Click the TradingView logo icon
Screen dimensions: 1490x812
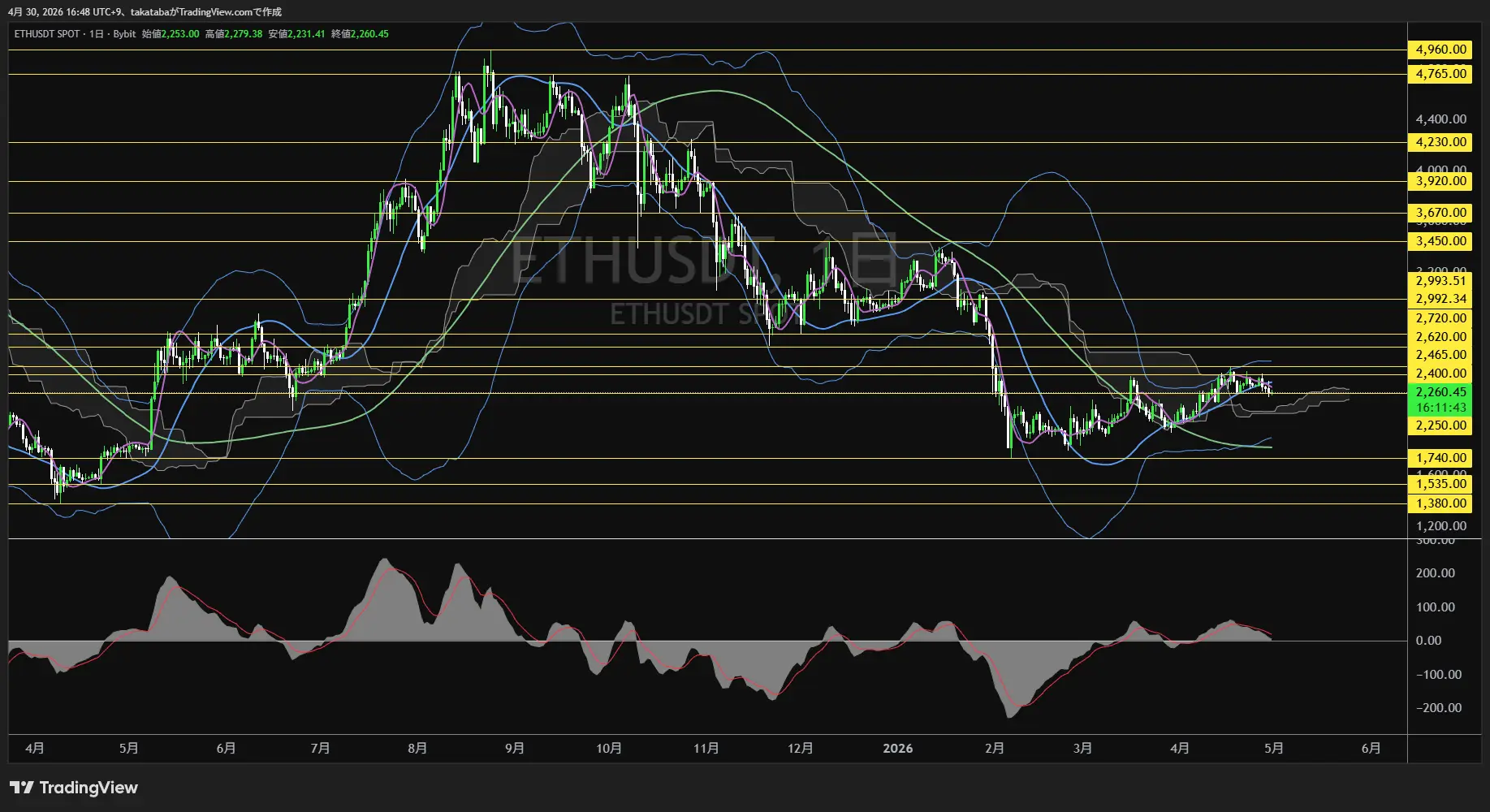[22, 788]
